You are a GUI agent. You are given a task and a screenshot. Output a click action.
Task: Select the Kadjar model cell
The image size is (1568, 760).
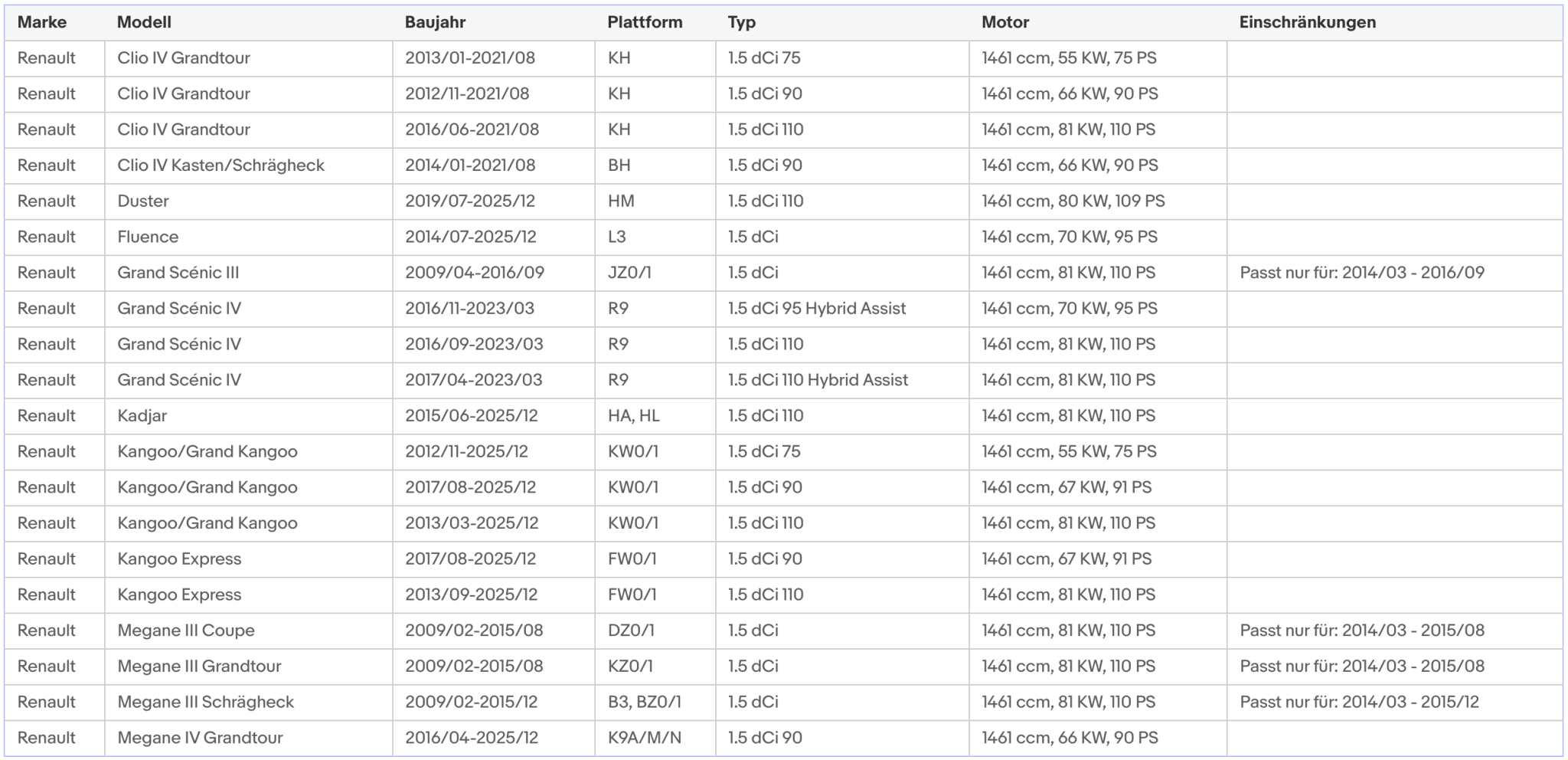[x=249, y=416]
